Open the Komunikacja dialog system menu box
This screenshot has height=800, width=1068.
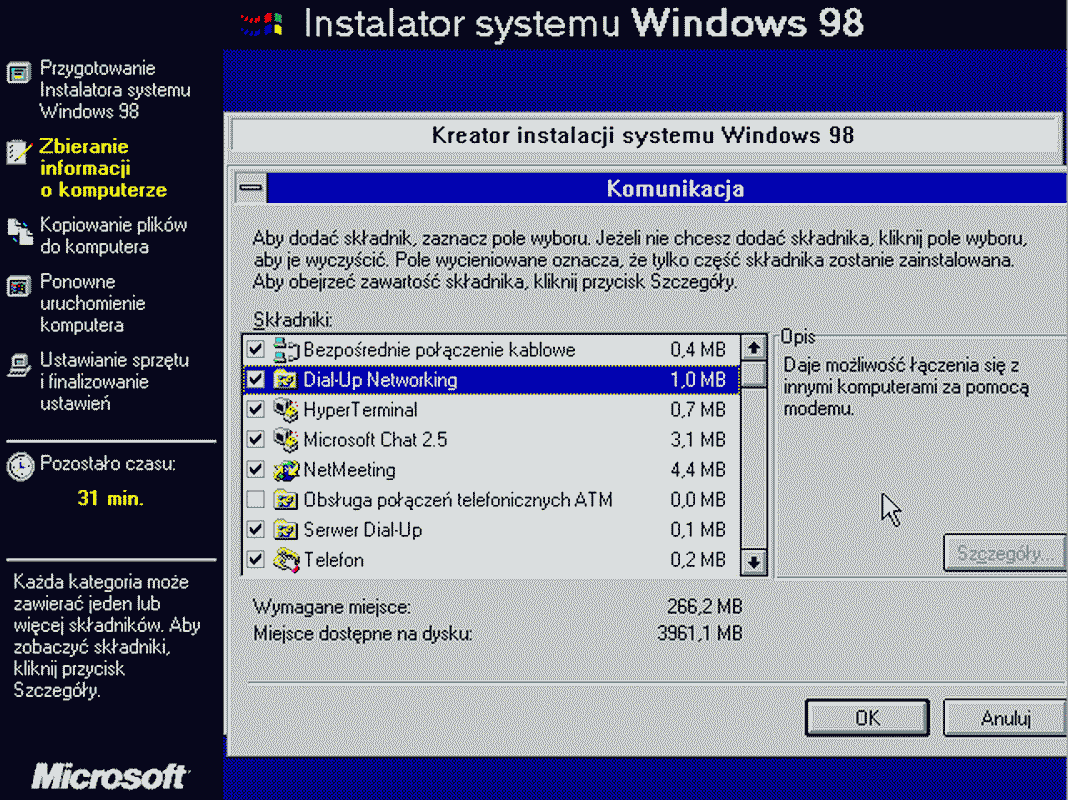251,188
